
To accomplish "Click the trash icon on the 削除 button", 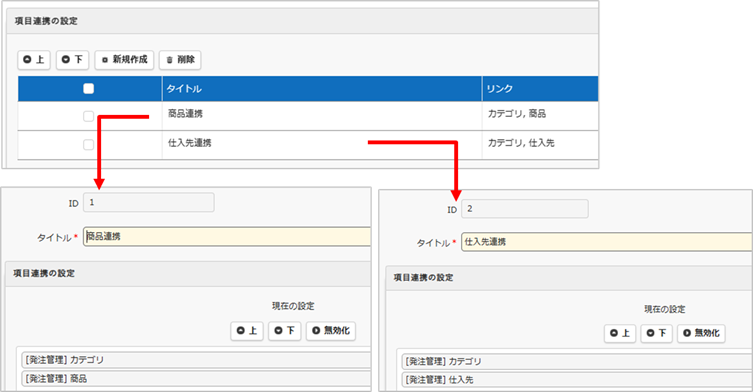I will [x=170, y=61].
